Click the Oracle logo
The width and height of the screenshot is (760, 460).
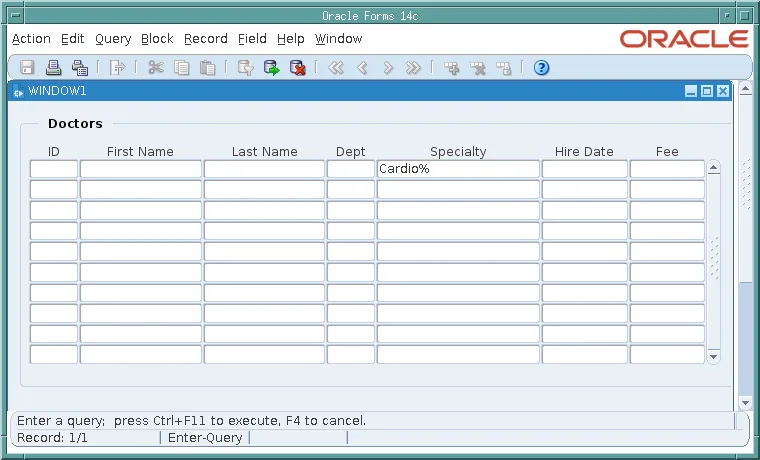(684, 39)
